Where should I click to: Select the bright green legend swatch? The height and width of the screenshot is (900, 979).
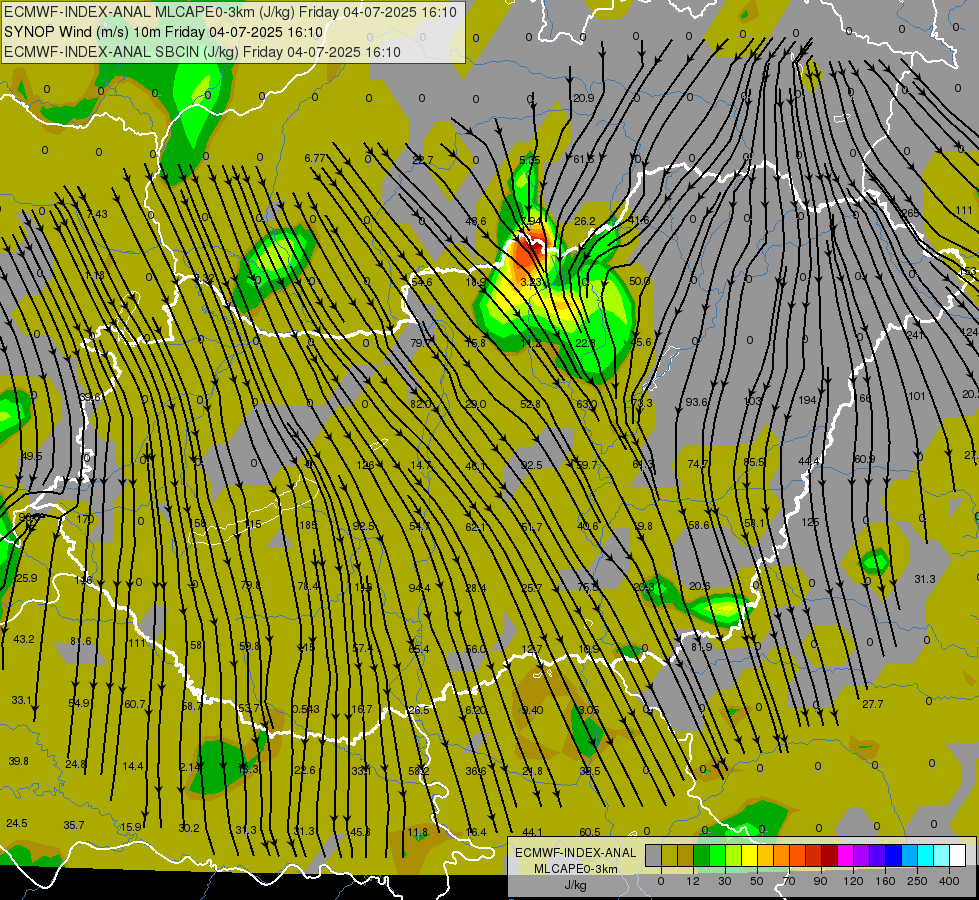point(717,855)
